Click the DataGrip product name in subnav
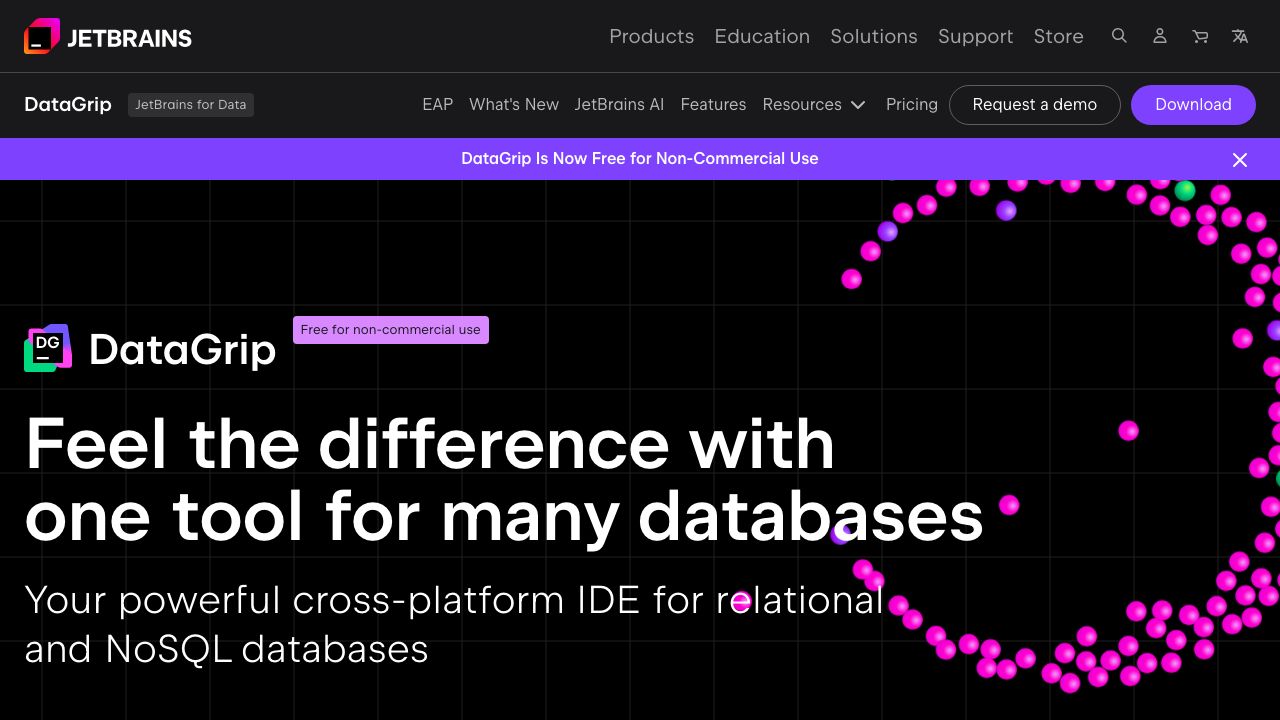1280x720 pixels. (x=68, y=104)
